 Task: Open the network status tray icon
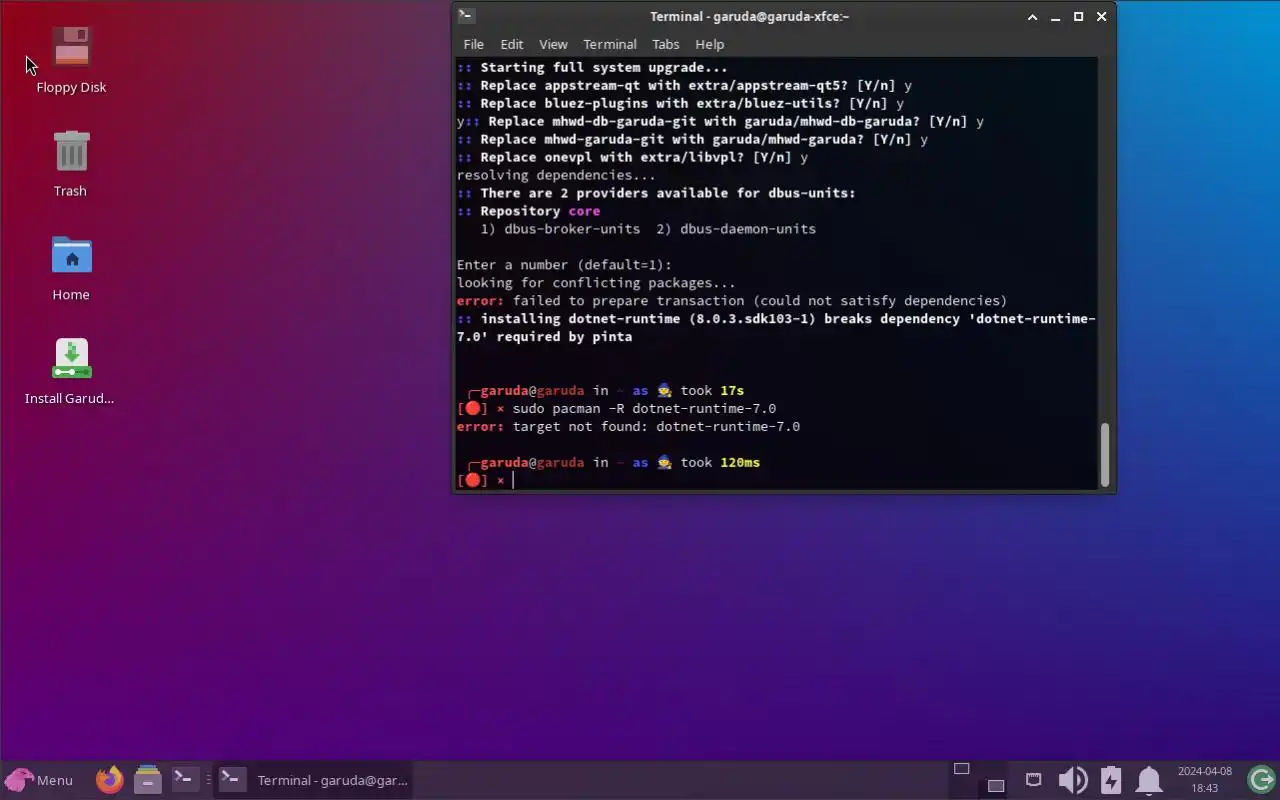tap(1033, 779)
